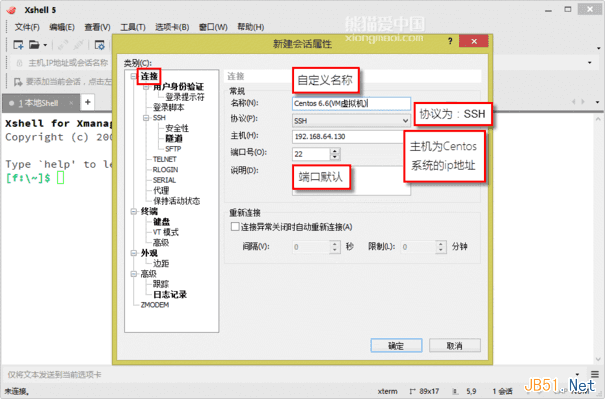Click the 端口号 port number field

(x=311, y=154)
